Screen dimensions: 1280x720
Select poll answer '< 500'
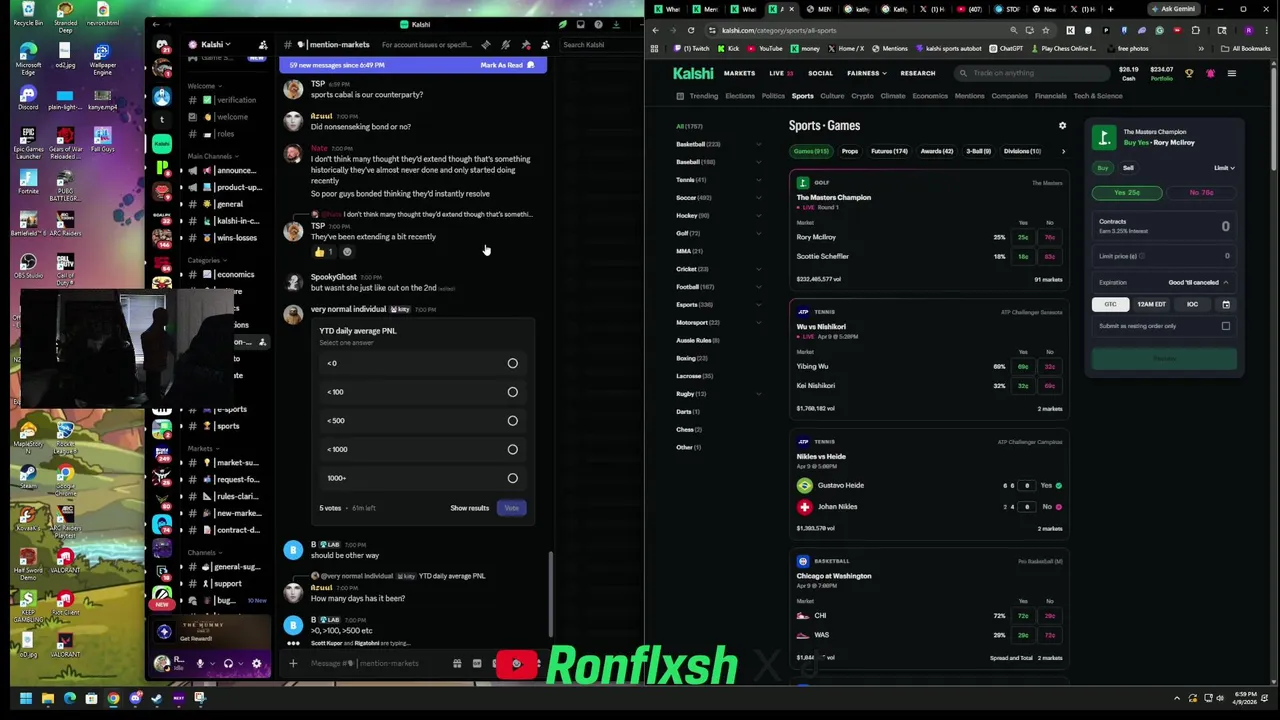(422, 420)
